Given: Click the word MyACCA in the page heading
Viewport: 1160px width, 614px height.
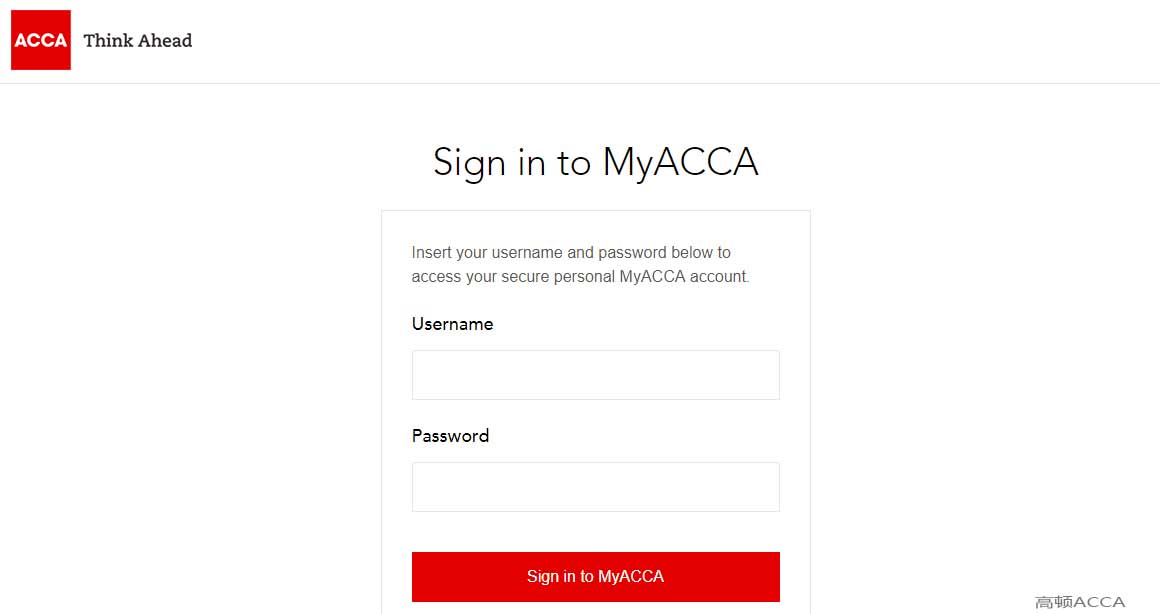Looking at the screenshot, I should (x=681, y=162).
